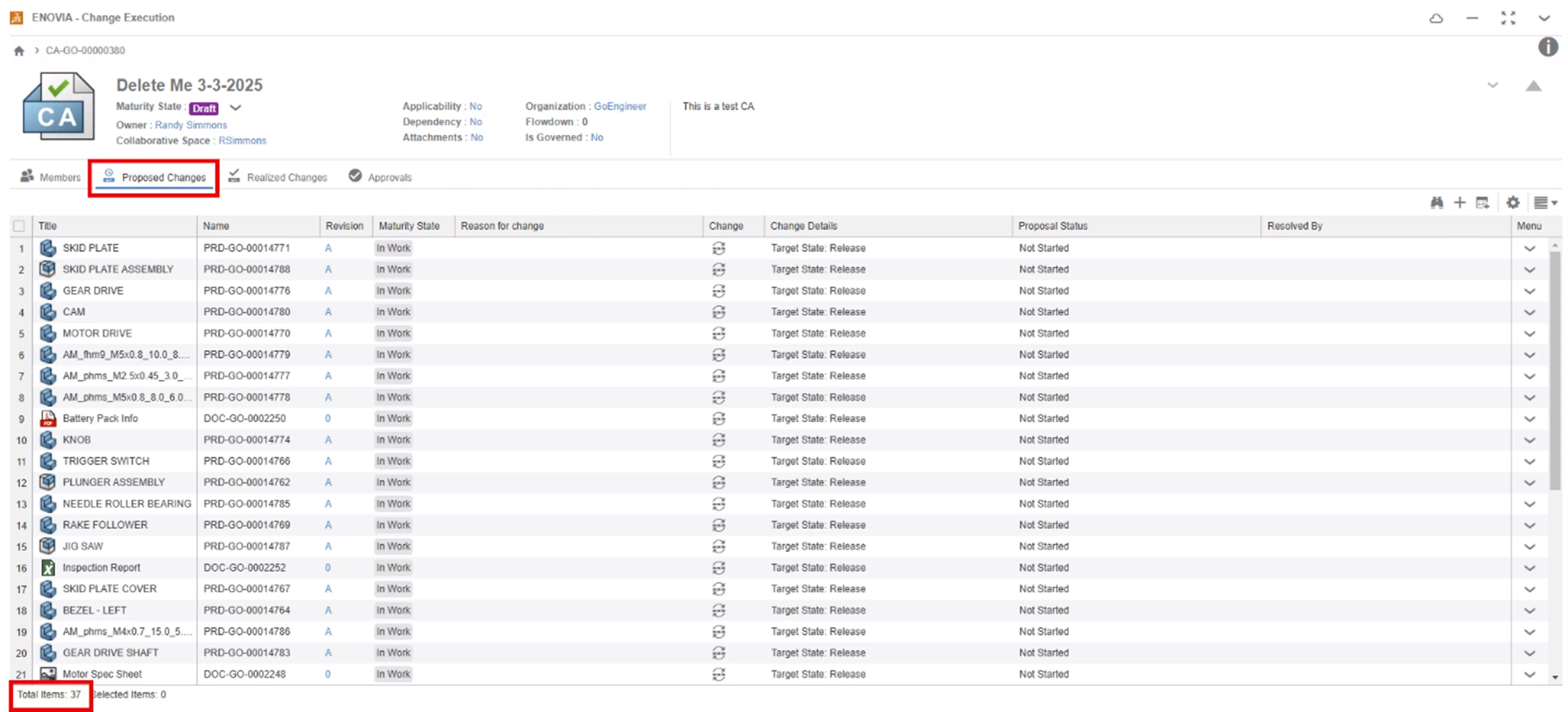Click the Inspection Report Excel icon
This screenshot has width=1568, height=712.
[47, 567]
